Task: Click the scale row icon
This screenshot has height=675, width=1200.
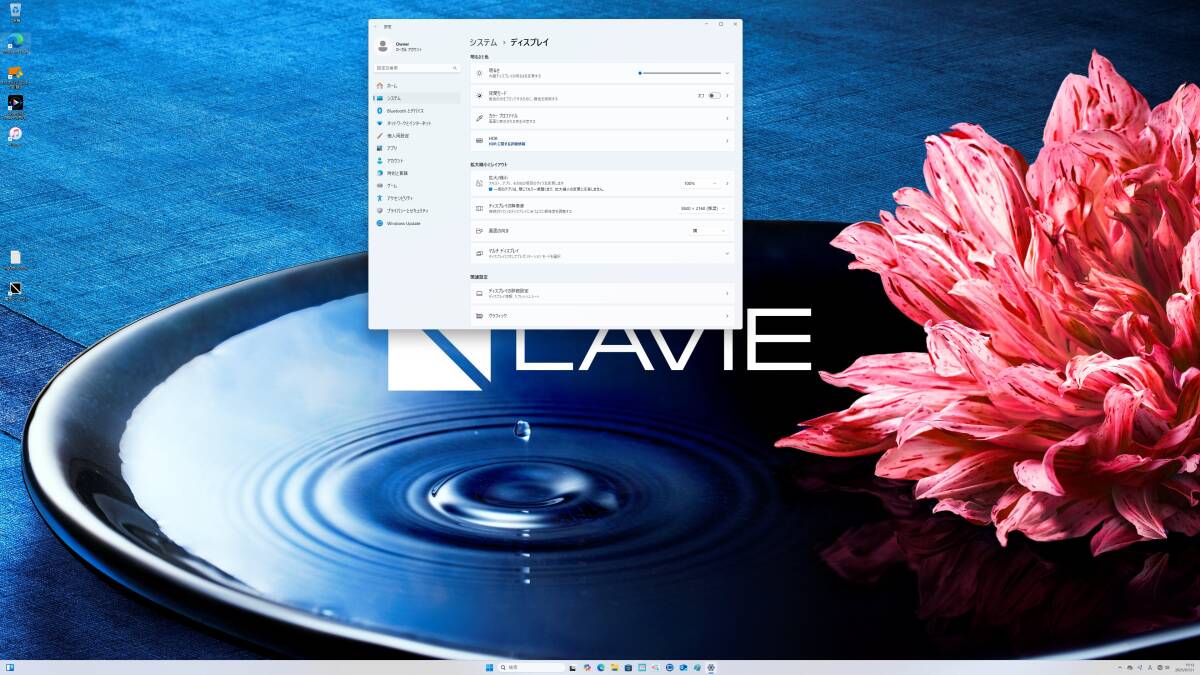Action: (480, 184)
